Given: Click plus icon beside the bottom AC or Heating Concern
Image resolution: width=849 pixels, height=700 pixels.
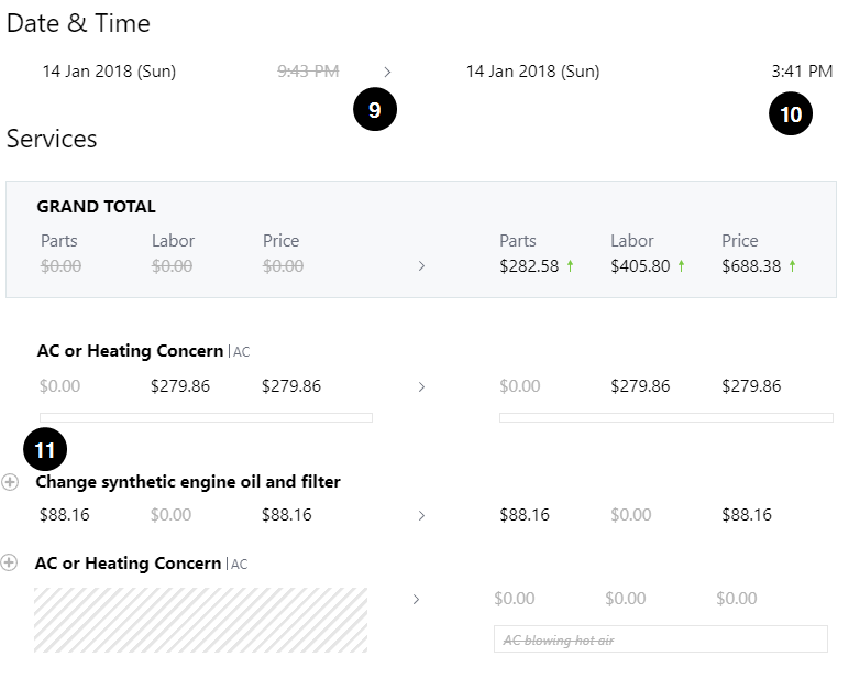Looking at the screenshot, I should 10,563.
